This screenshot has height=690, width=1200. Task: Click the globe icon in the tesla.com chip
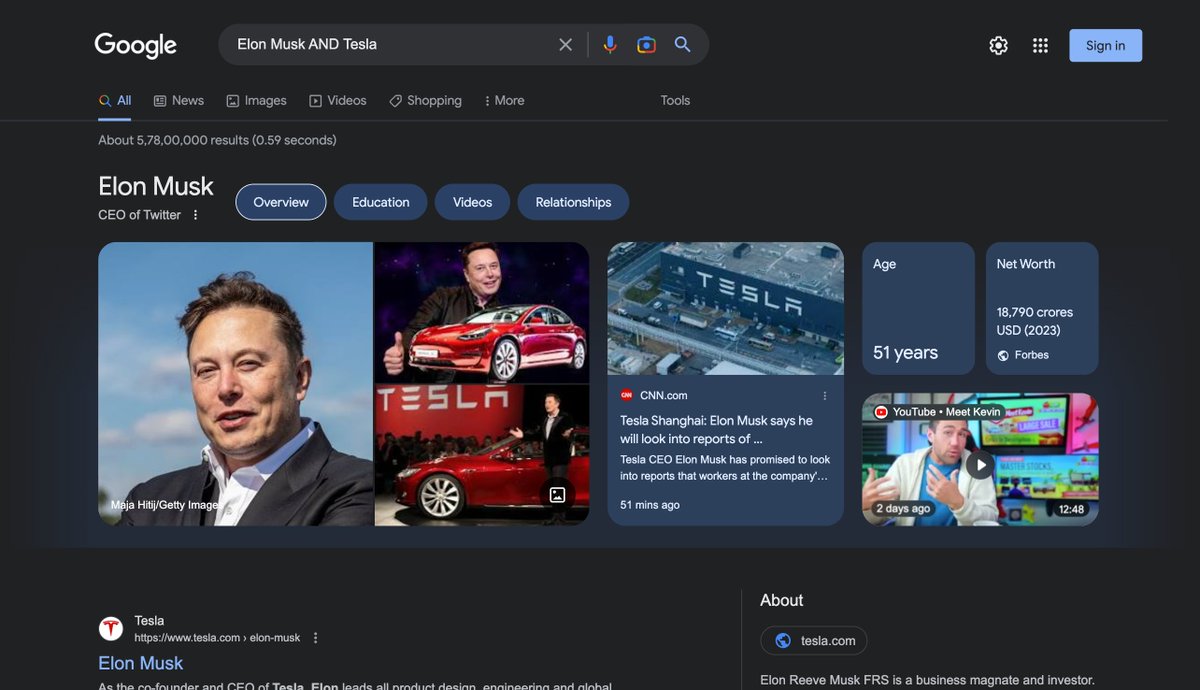pos(783,641)
